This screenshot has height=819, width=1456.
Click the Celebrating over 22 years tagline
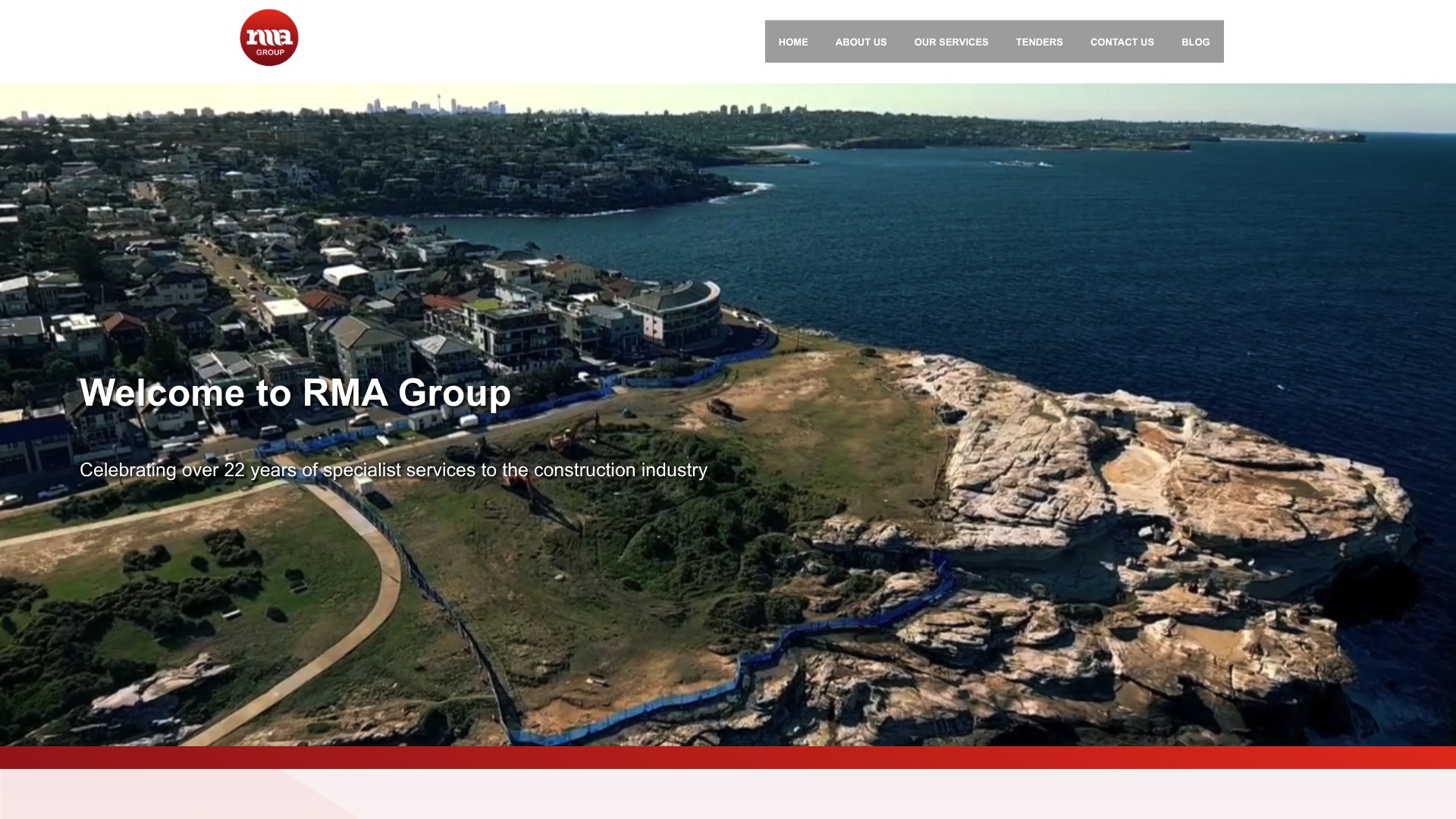tap(394, 470)
